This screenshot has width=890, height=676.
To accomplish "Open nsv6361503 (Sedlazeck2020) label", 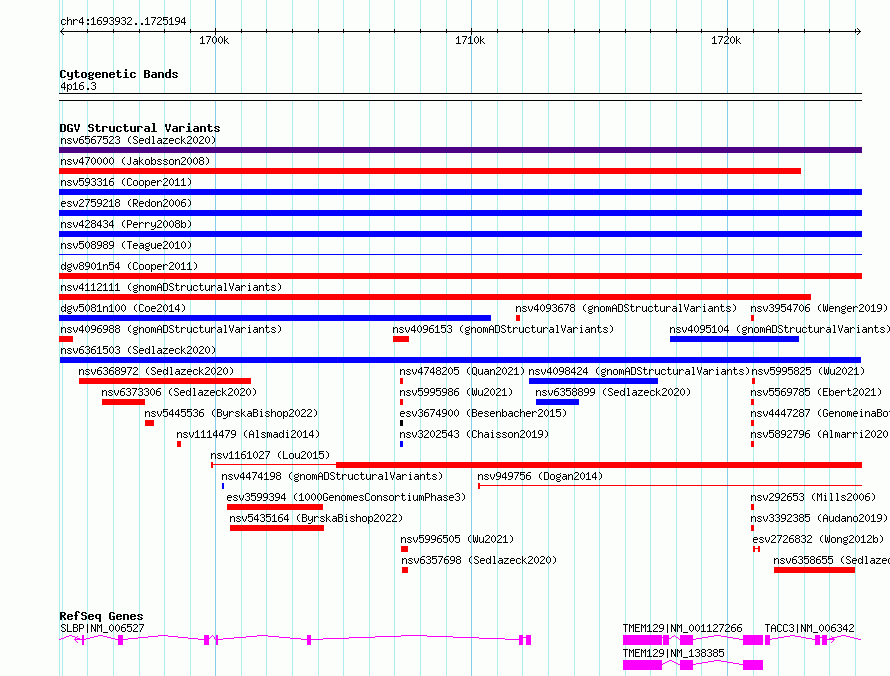I will 138,350.
